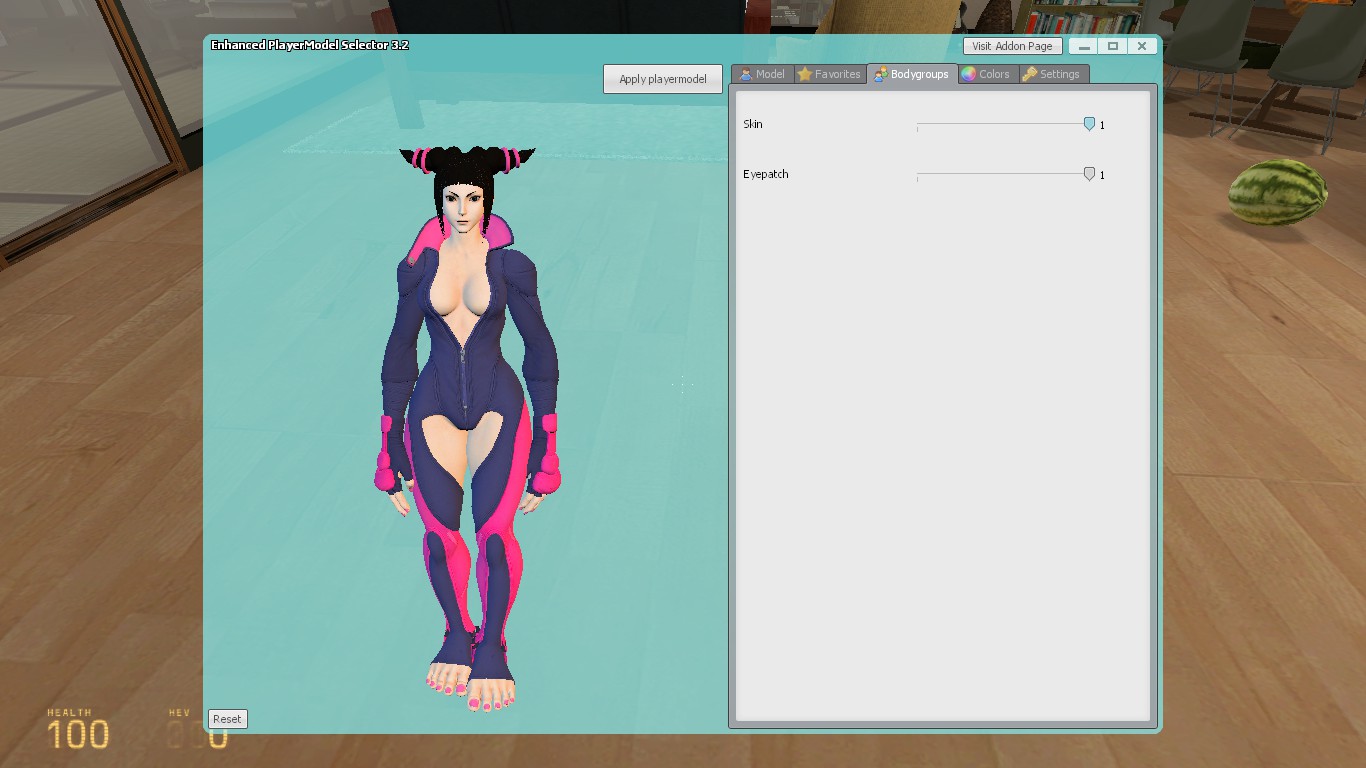Click the Eyepatch slider track
Image resolution: width=1366 pixels, height=768 pixels.
pos(1003,174)
